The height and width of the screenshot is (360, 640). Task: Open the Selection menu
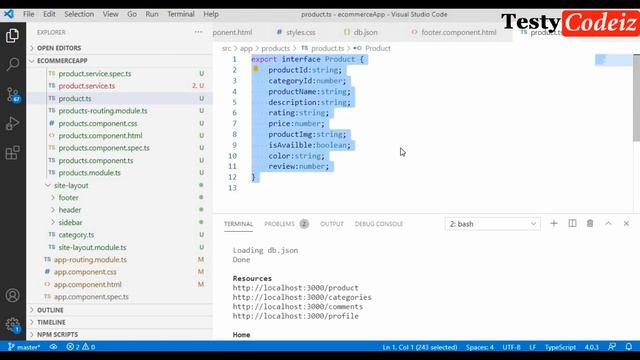[79, 14]
